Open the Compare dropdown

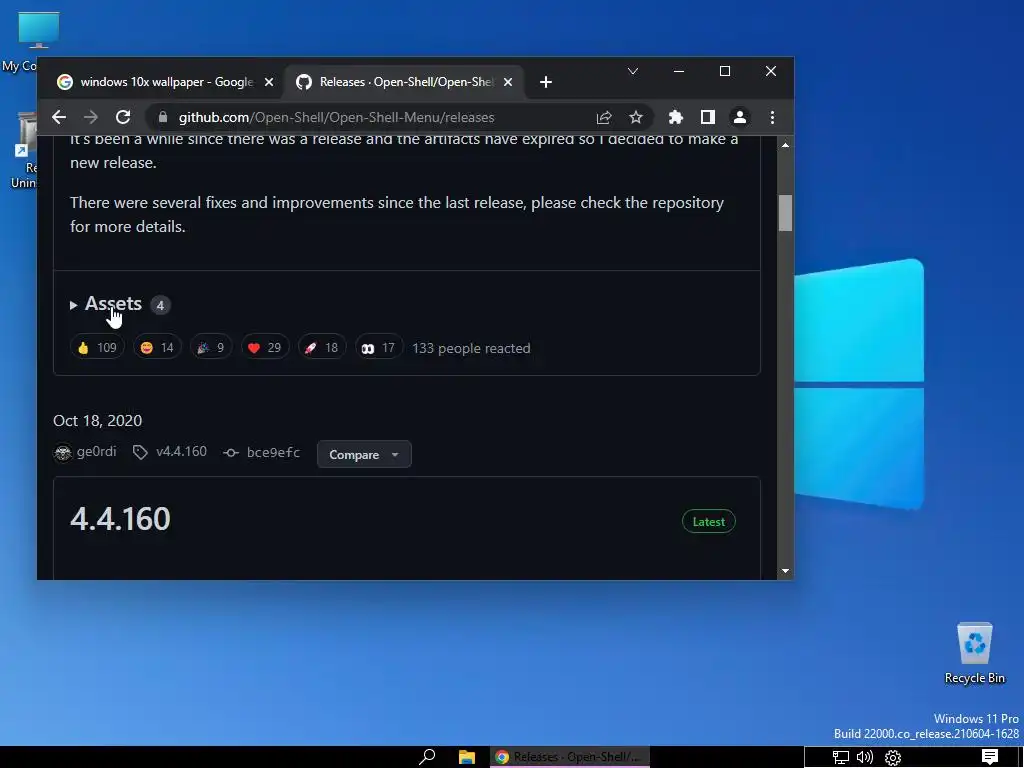click(364, 455)
